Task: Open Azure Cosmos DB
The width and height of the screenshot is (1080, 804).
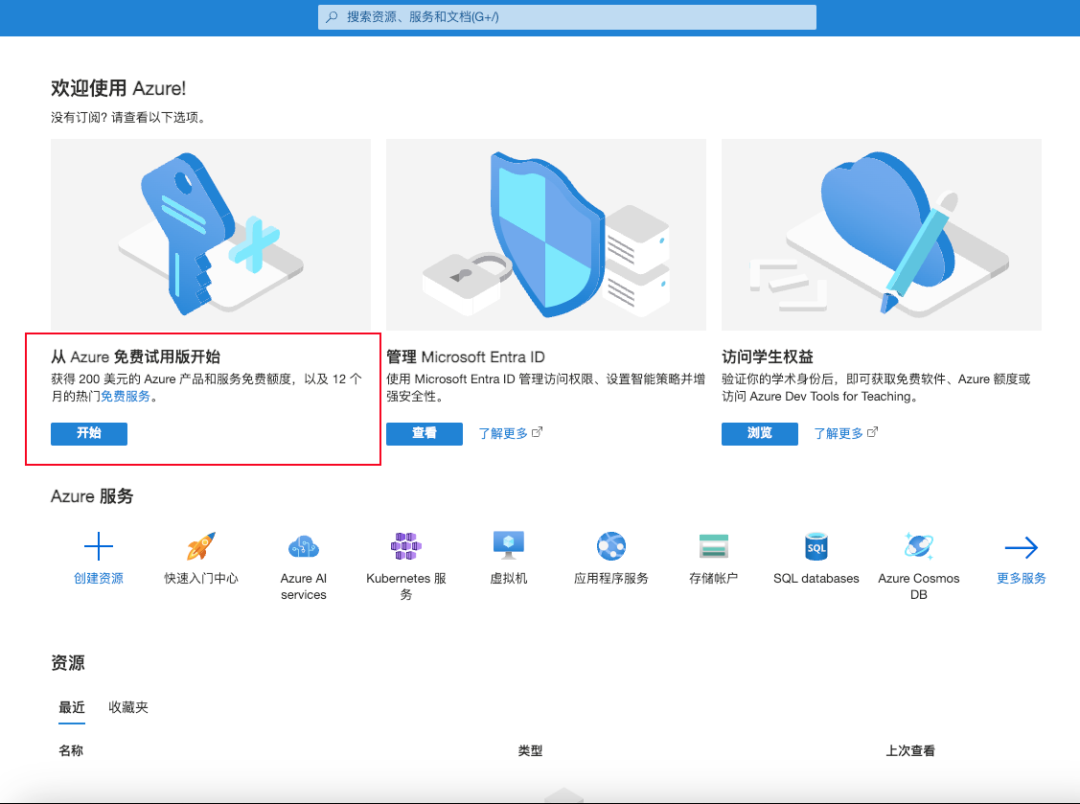Action: click(918, 546)
